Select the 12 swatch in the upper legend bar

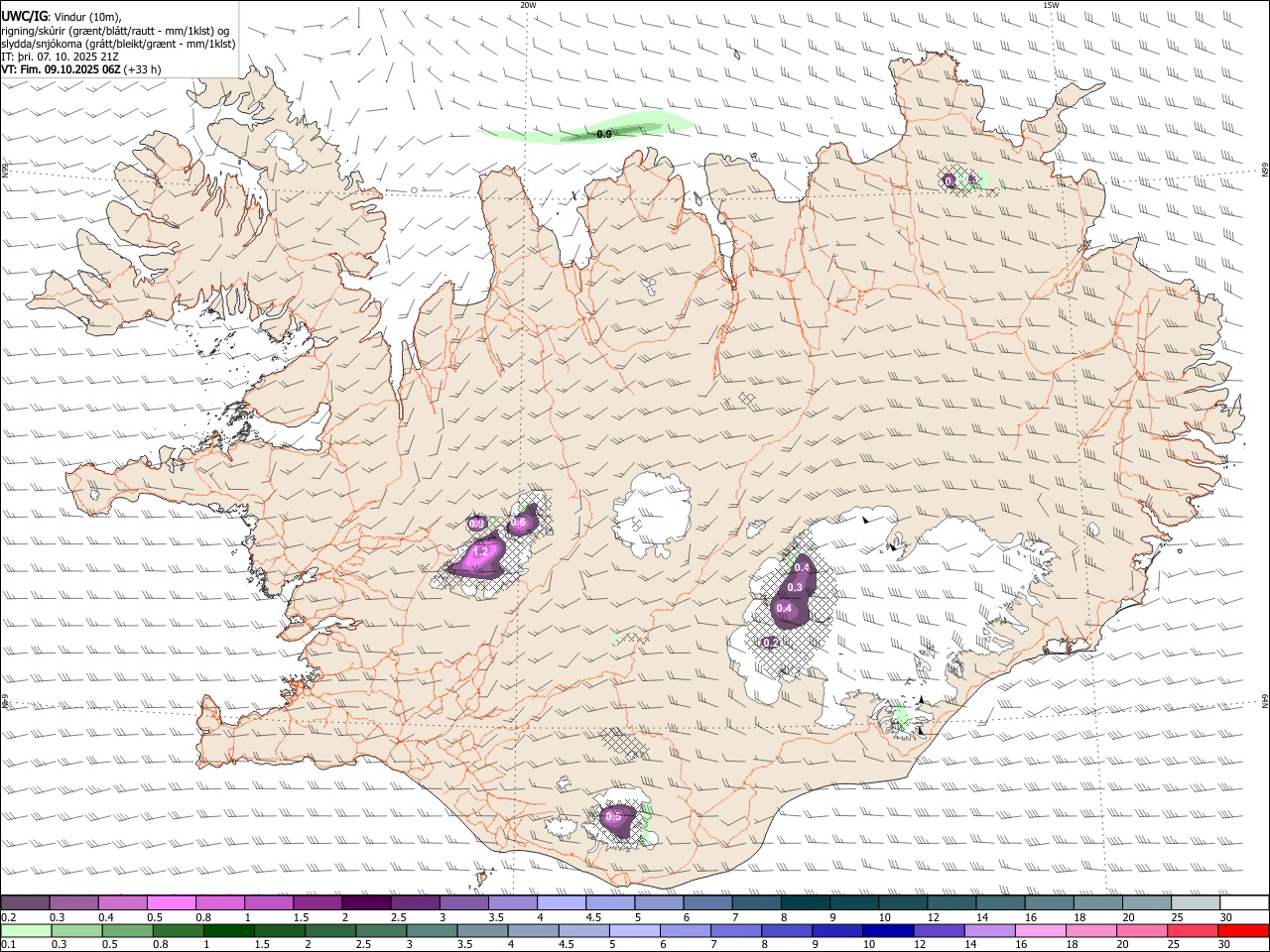pyautogui.click(x=952, y=902)
